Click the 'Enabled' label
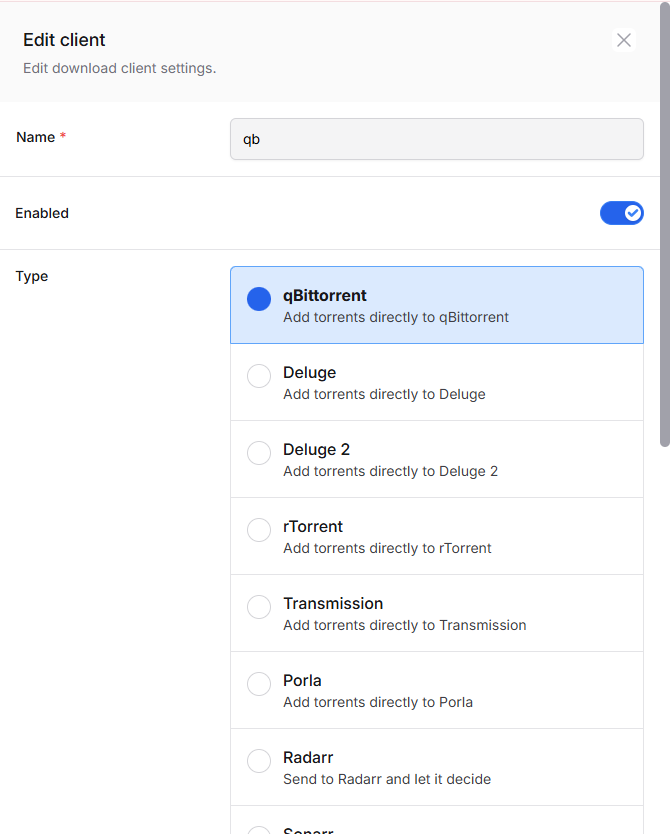670x834 pixels. [x=42, y=213]
